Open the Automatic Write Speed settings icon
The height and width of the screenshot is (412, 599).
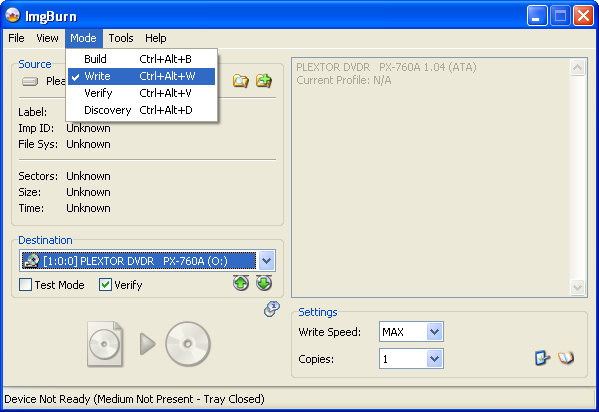point(542,358)
